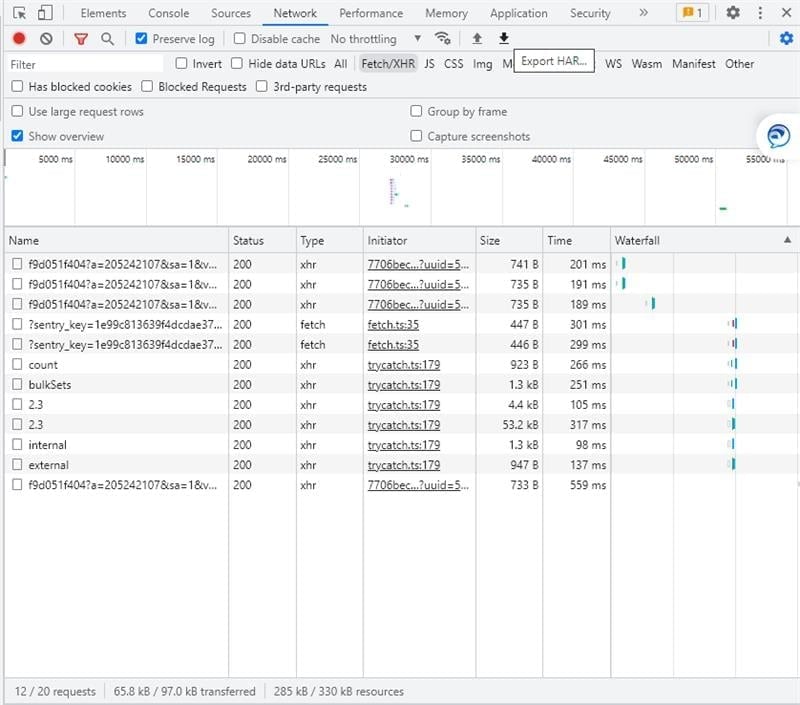Check the Invert filter checkbox
Screen dimensions: 800x705
[181, 63]
